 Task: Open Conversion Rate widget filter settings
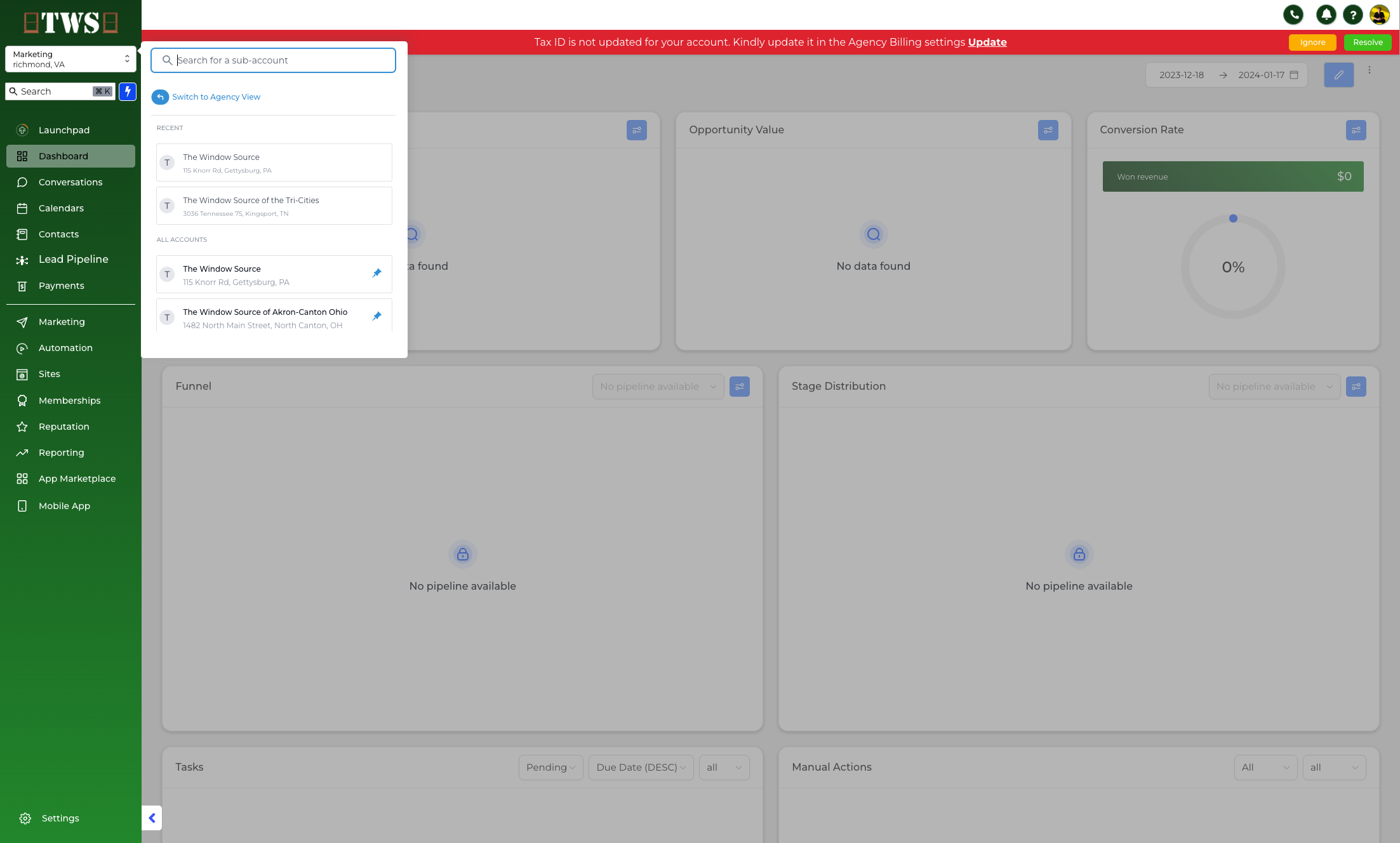point(1356,130)
